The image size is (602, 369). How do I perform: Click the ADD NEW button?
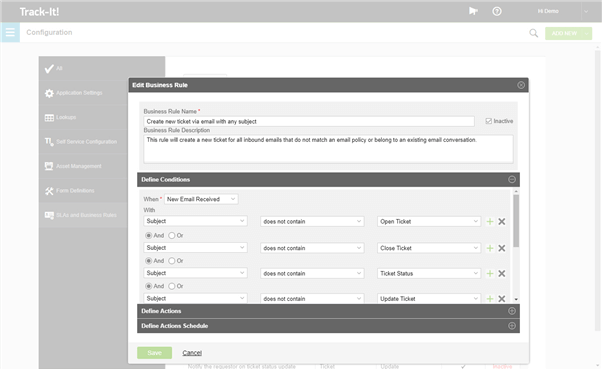(564, 33)
